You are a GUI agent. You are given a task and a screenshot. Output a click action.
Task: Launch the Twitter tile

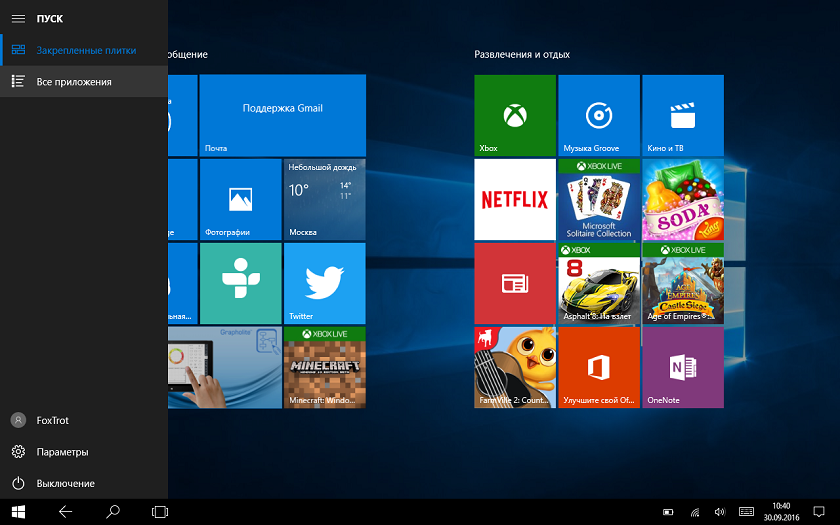(324, 283)
